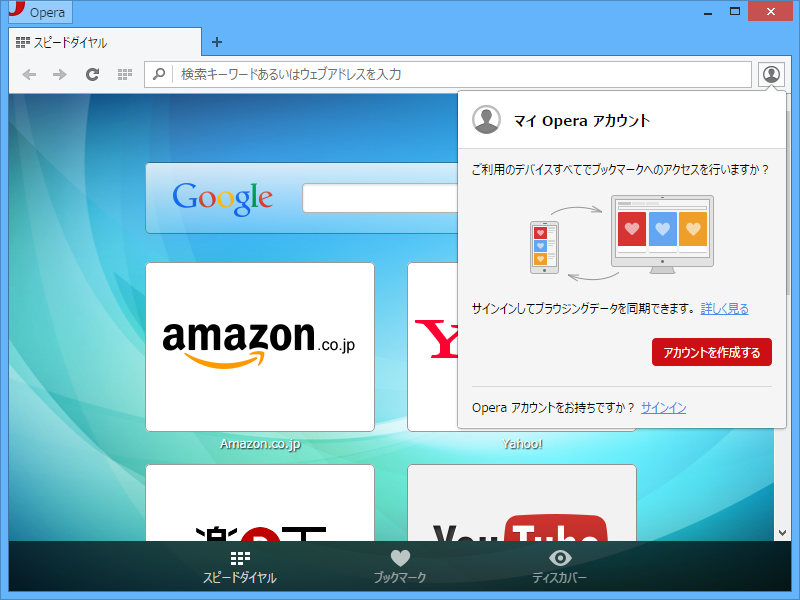Click the back navigation arrow
This screenshot has height=600, width=800.
click(30, 73)
